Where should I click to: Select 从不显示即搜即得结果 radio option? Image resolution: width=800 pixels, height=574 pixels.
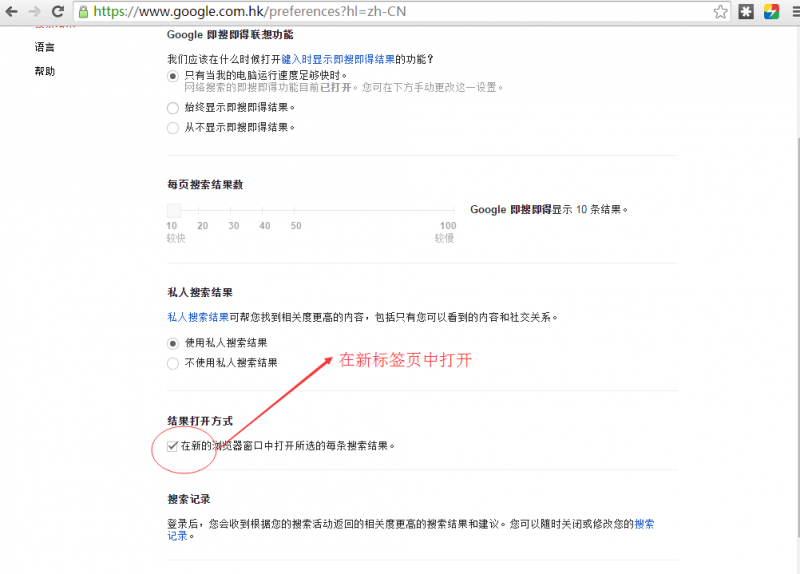[173, 128]
